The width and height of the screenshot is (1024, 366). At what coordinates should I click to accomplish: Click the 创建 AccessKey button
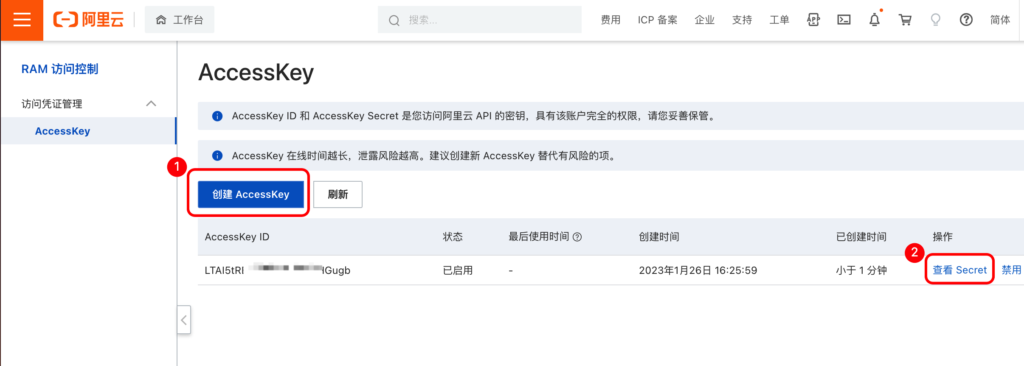pyautogui.click(x=251, y=194)
